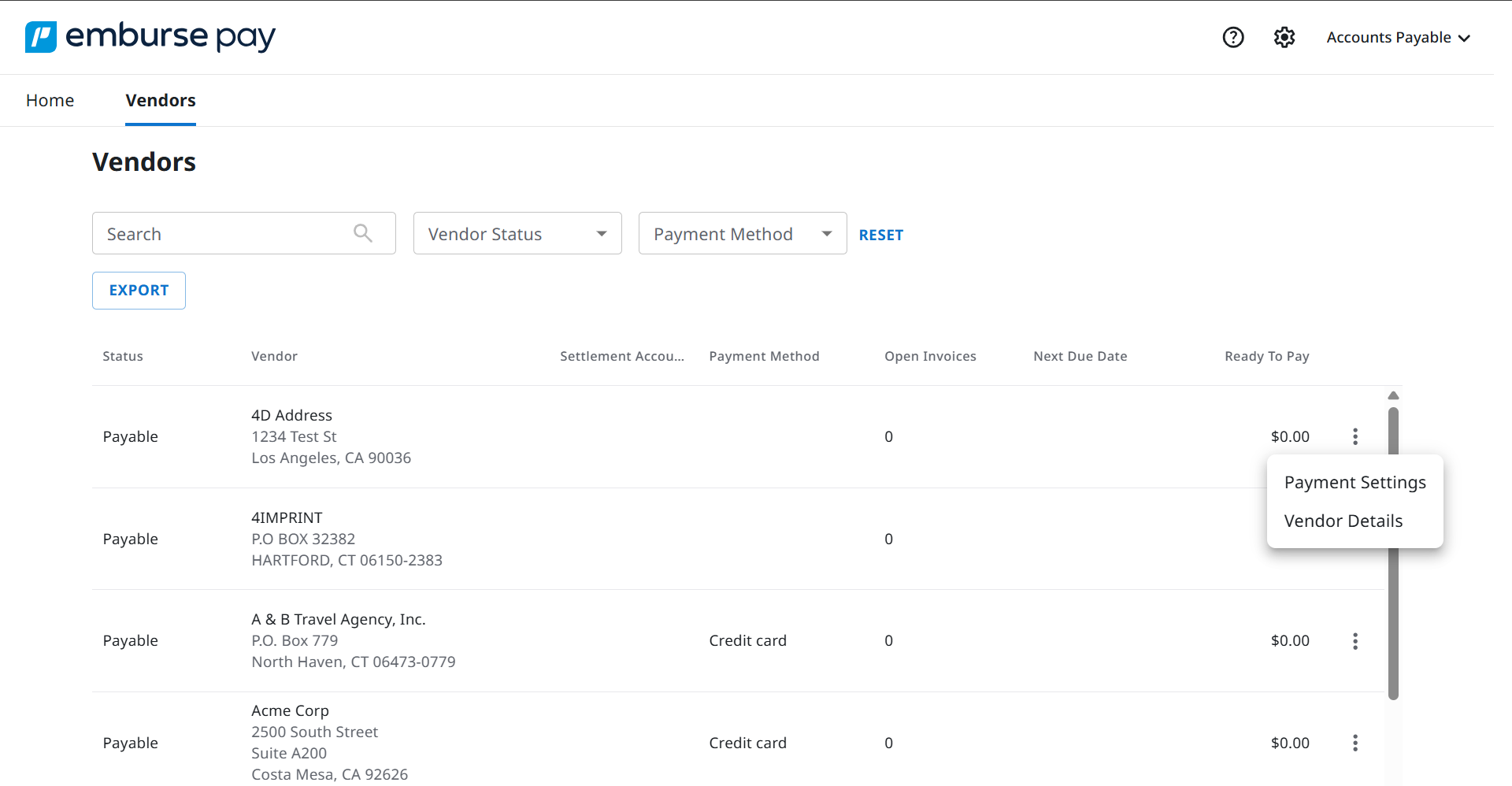Viewport: 1512px width, 786px height.
Task: Choose Vendor Details from the popup menu
Action: point(1343,520)
